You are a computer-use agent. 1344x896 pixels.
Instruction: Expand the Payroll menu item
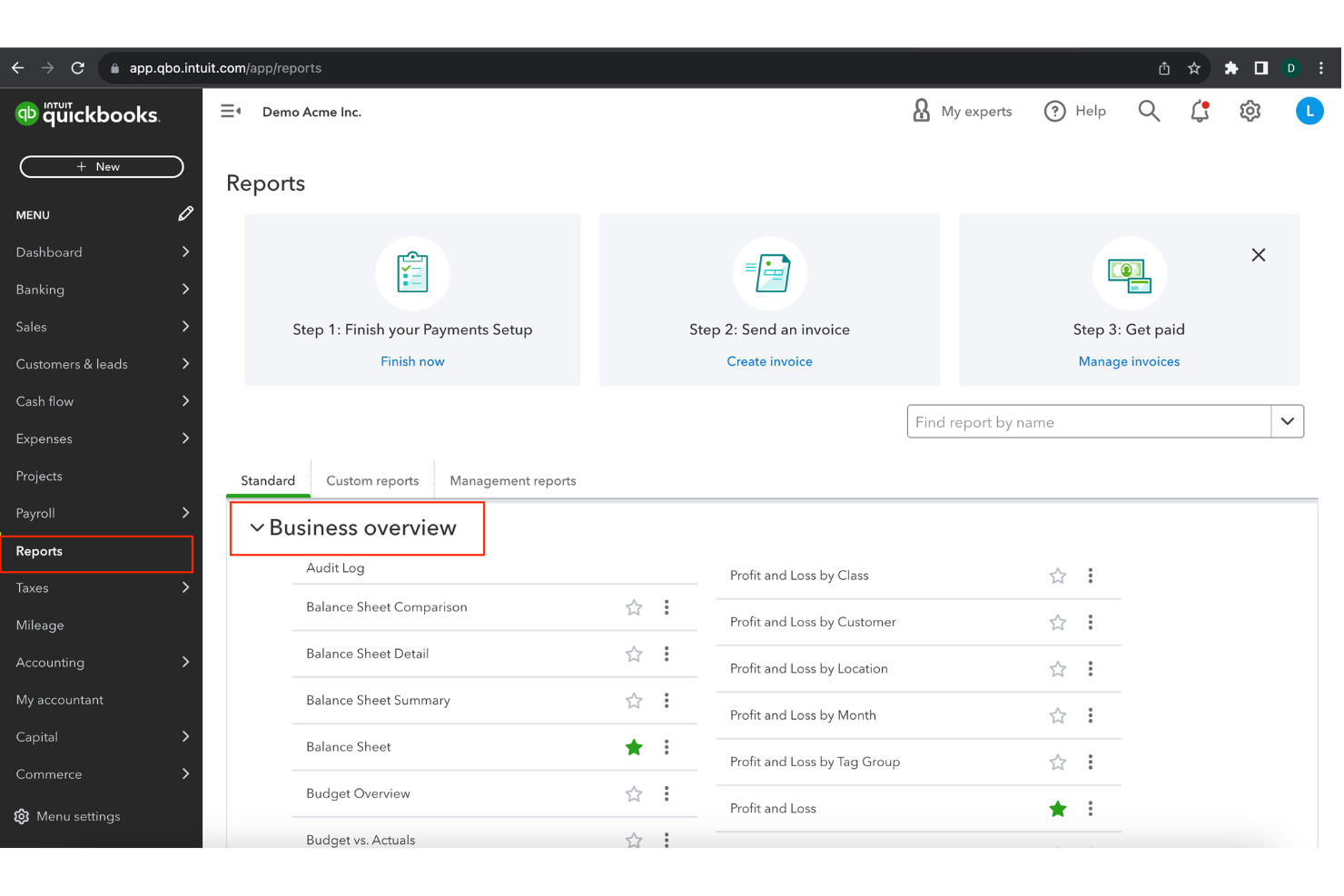184,513
